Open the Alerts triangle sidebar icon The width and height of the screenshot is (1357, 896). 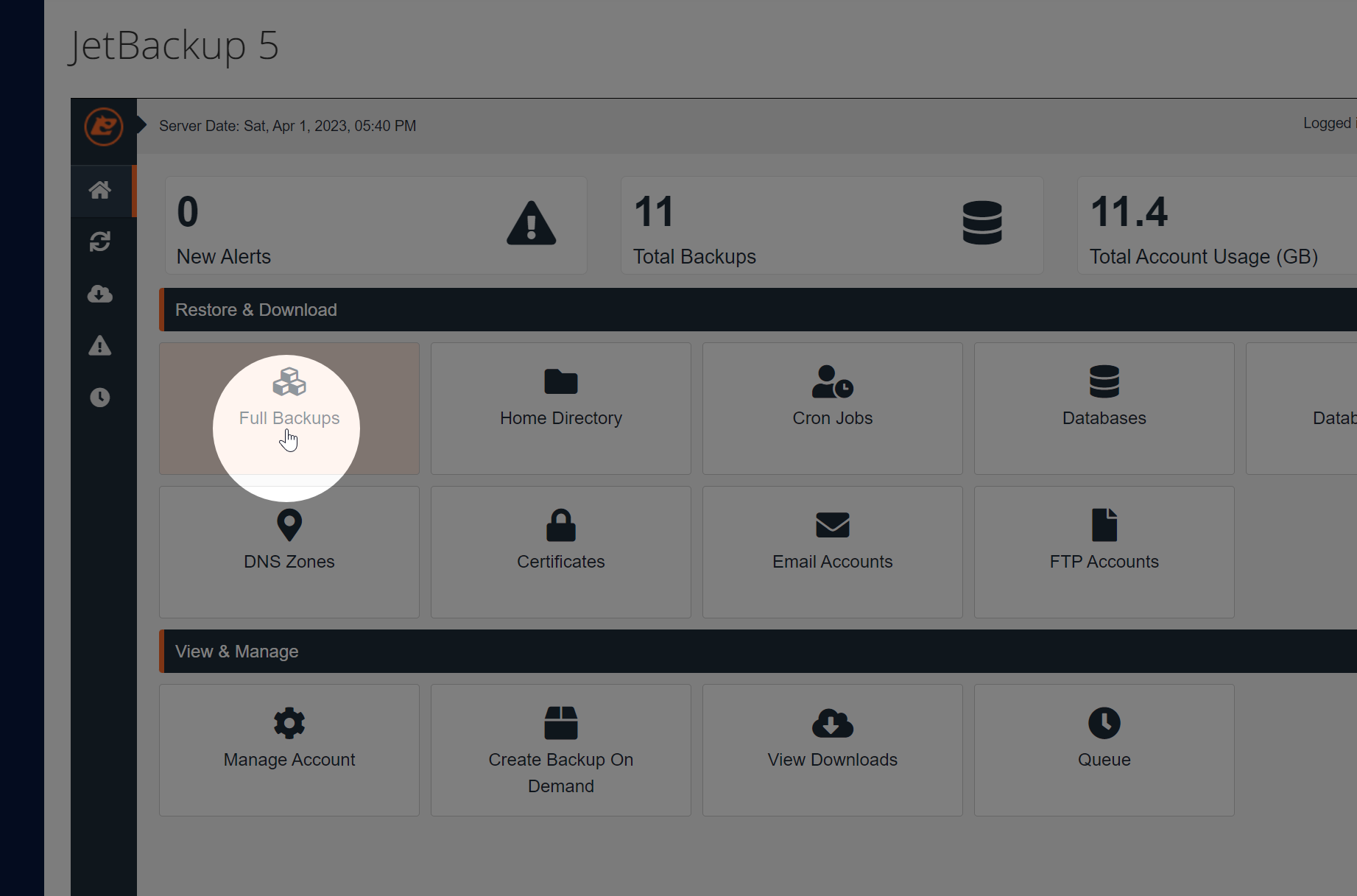click(x=100, y=345)
